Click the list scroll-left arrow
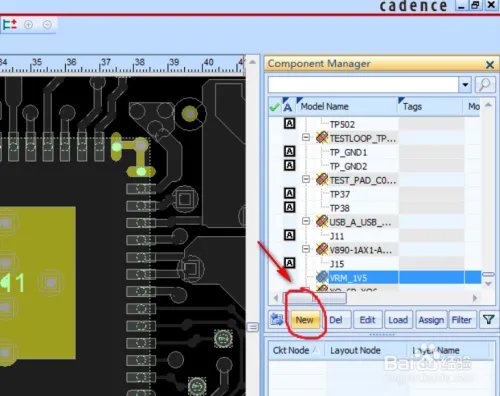 coord(276,298)
